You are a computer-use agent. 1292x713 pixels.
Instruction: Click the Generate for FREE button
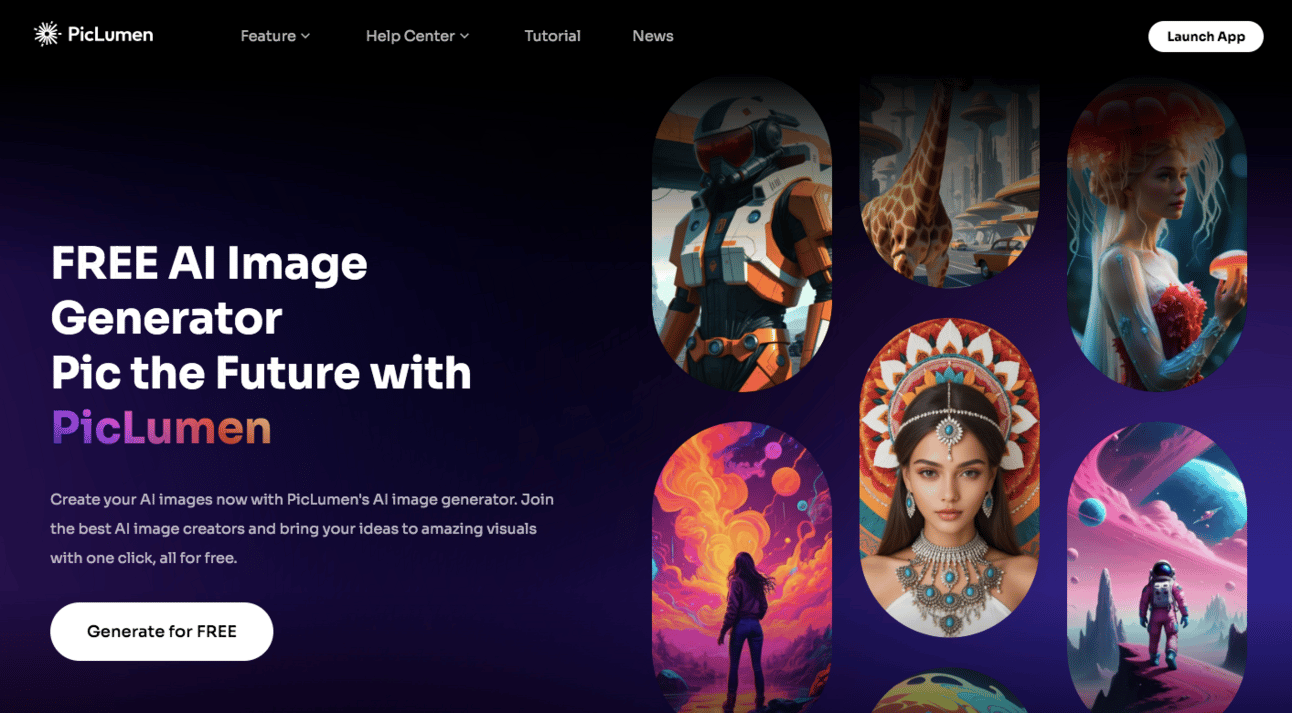click(x=162, y=631)
